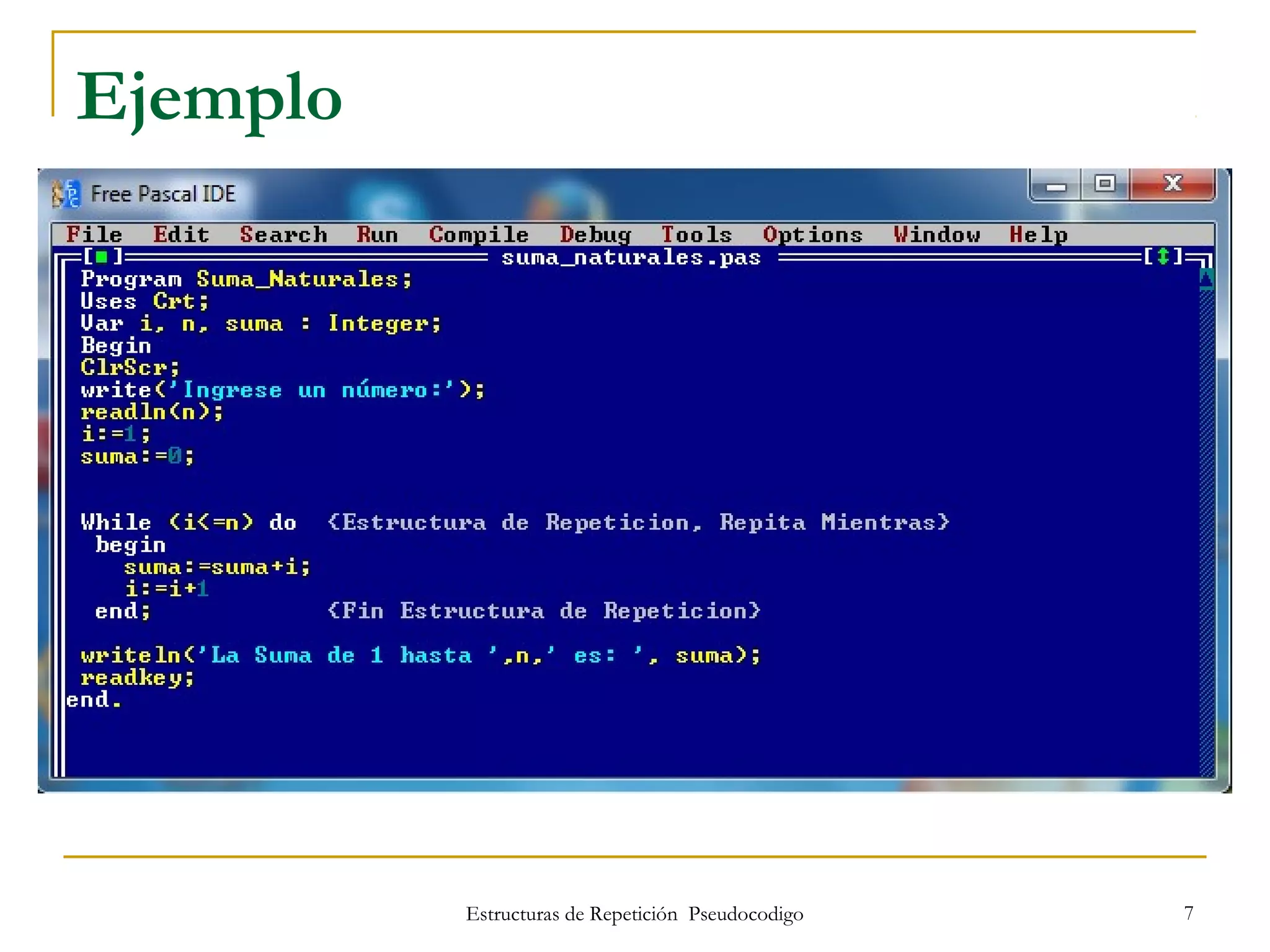Image resolution: width=1270 pixels, height=952 pixels.
Task: Click the 'readln(n);' line
Action: coord(152,412)
